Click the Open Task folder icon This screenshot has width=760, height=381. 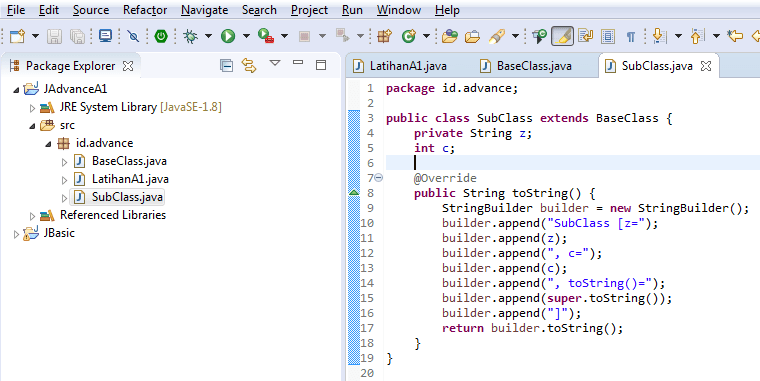click(473, 36)
